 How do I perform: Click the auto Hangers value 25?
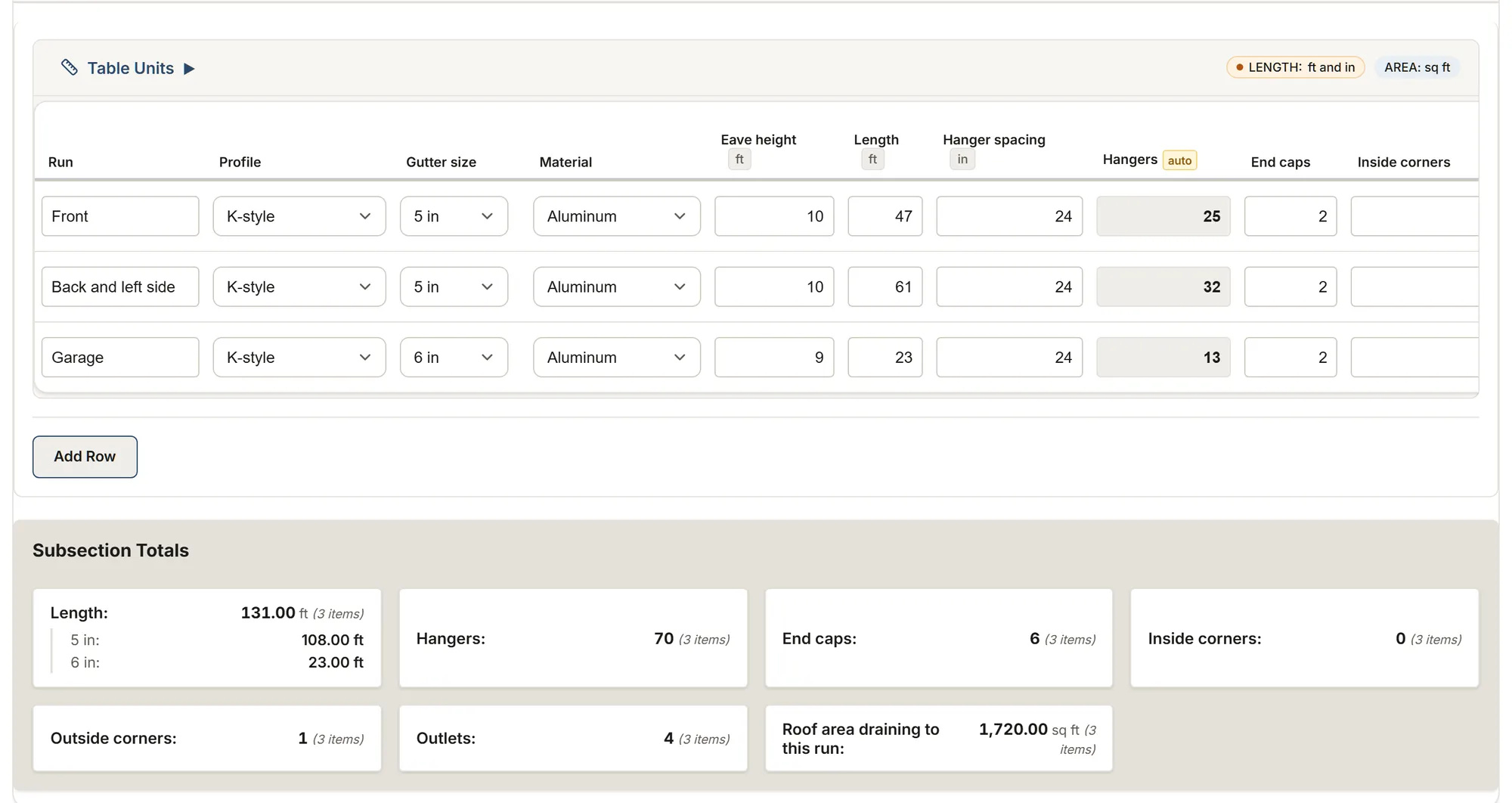[1163, 216]
